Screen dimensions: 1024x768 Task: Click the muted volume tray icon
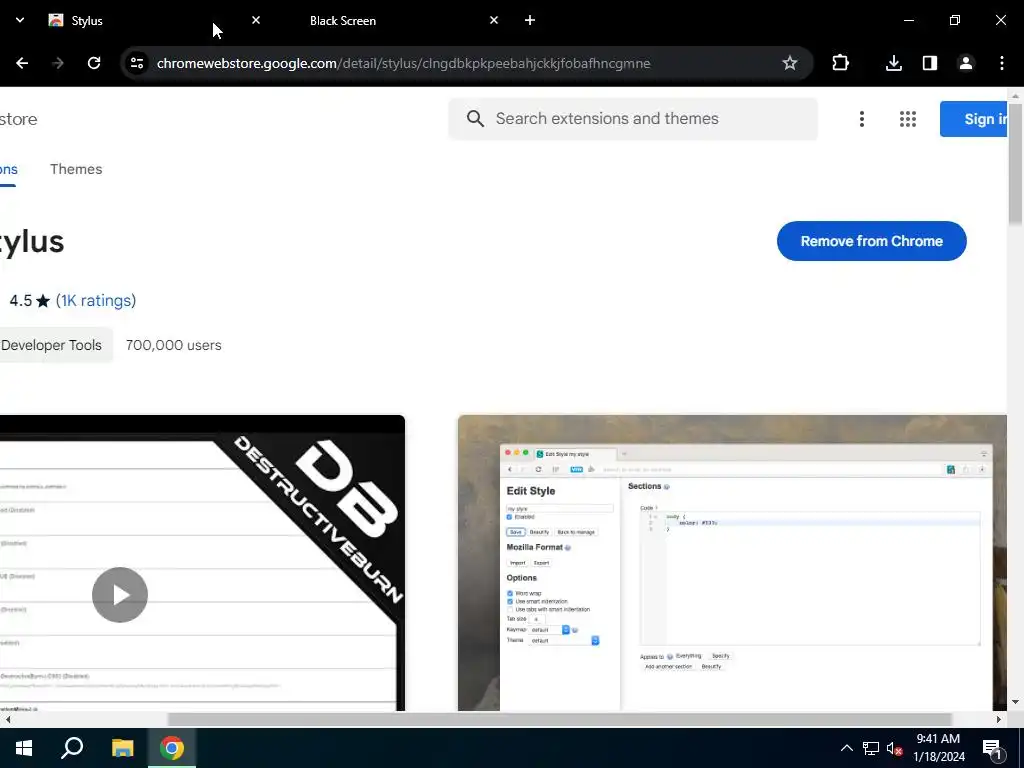pos(894,748)
